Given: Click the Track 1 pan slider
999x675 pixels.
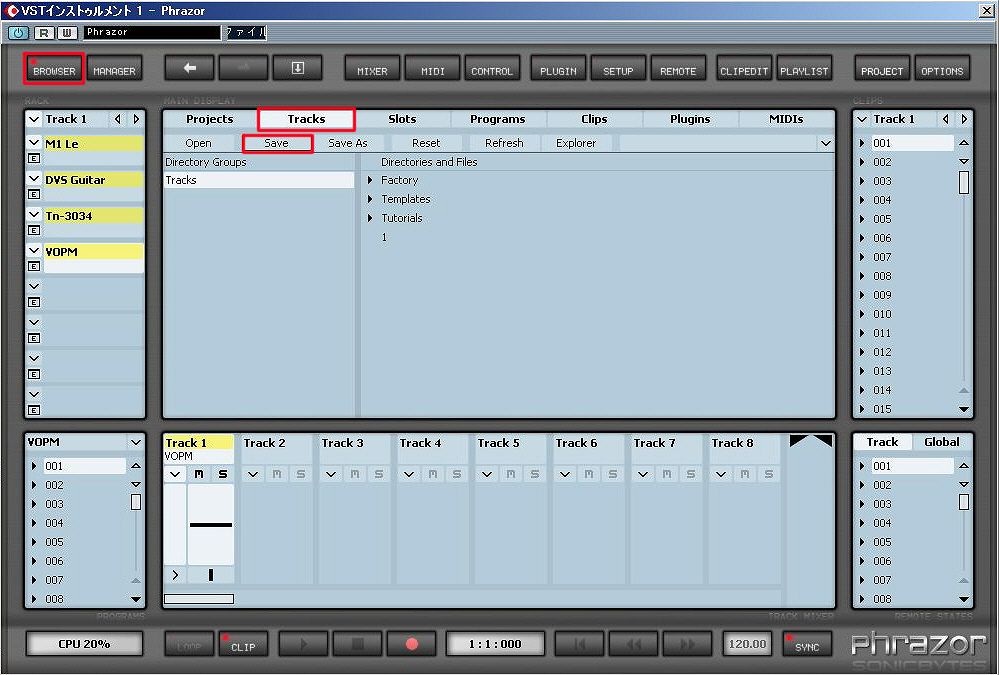Looking at the screenshot, I should [x=211, y=575].
